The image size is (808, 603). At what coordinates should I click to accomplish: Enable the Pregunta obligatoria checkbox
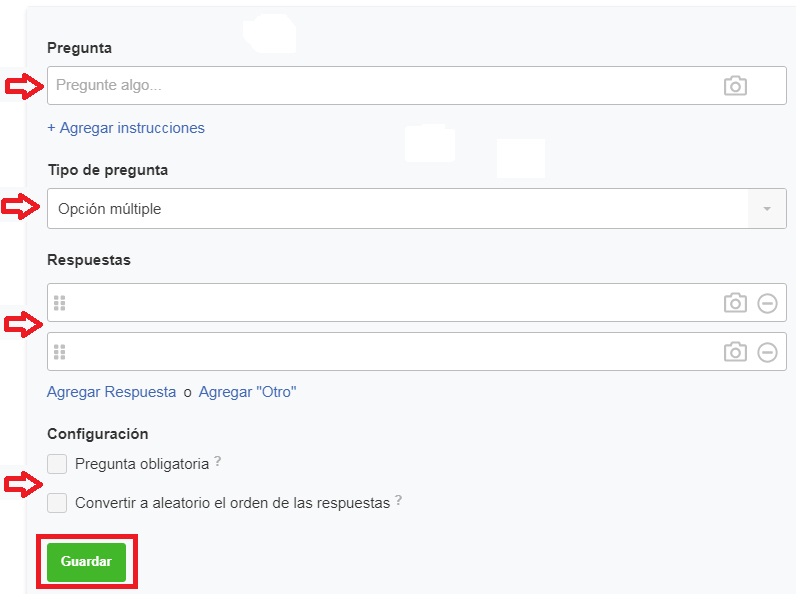[57, 464]
